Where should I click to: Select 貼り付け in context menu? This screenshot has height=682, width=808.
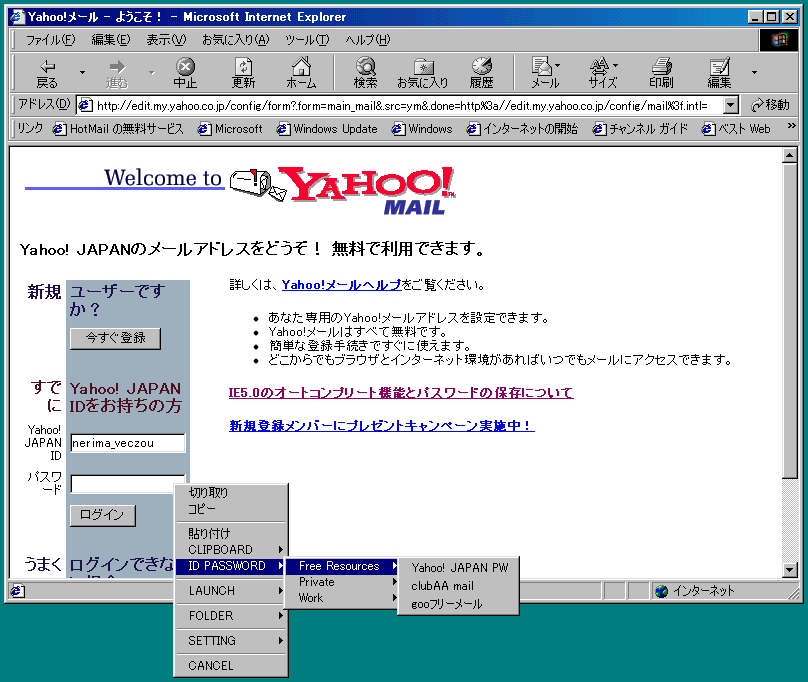pos(230,533)
